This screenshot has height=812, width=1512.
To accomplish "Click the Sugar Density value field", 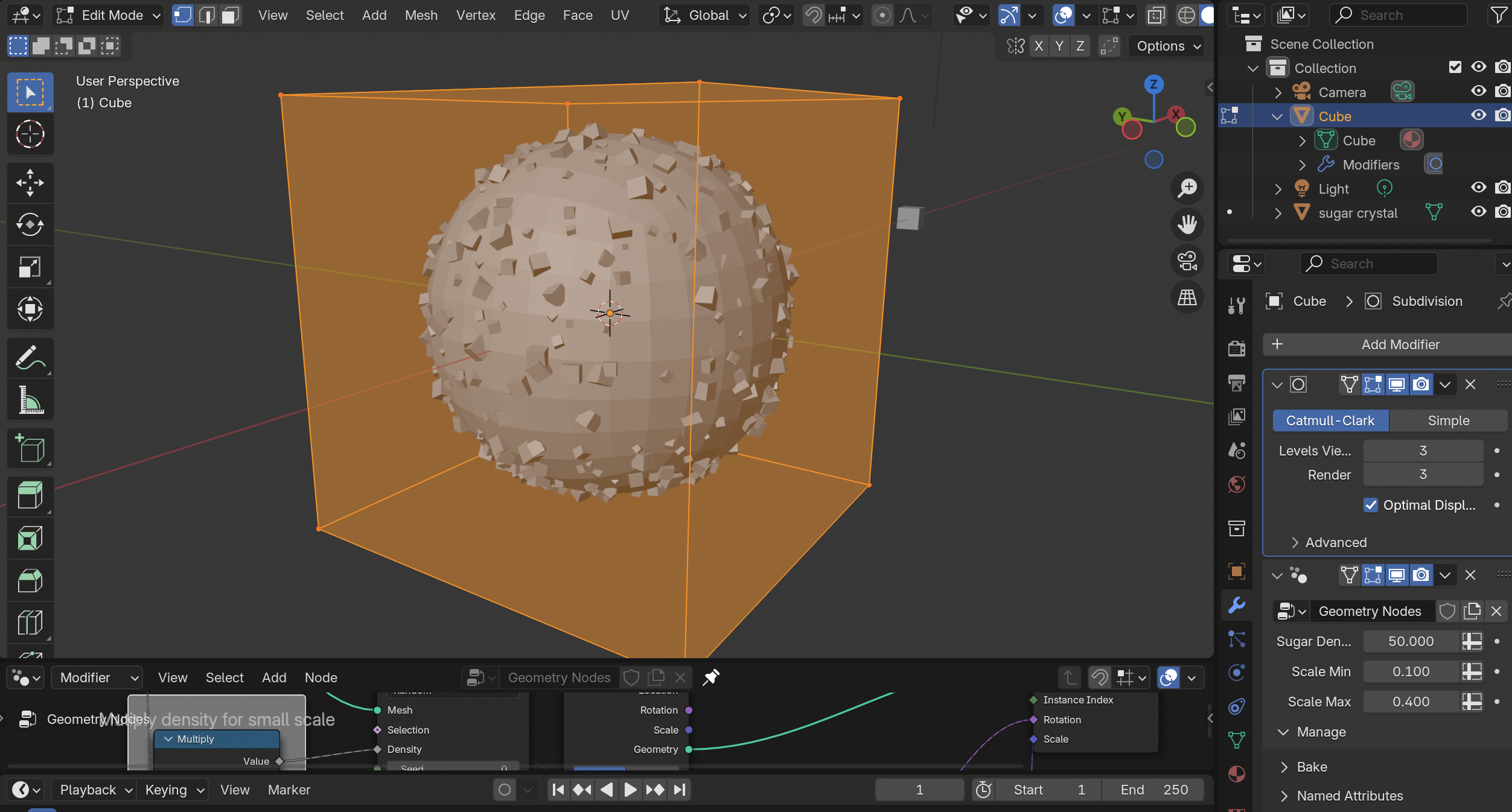I will [1410, 641].
